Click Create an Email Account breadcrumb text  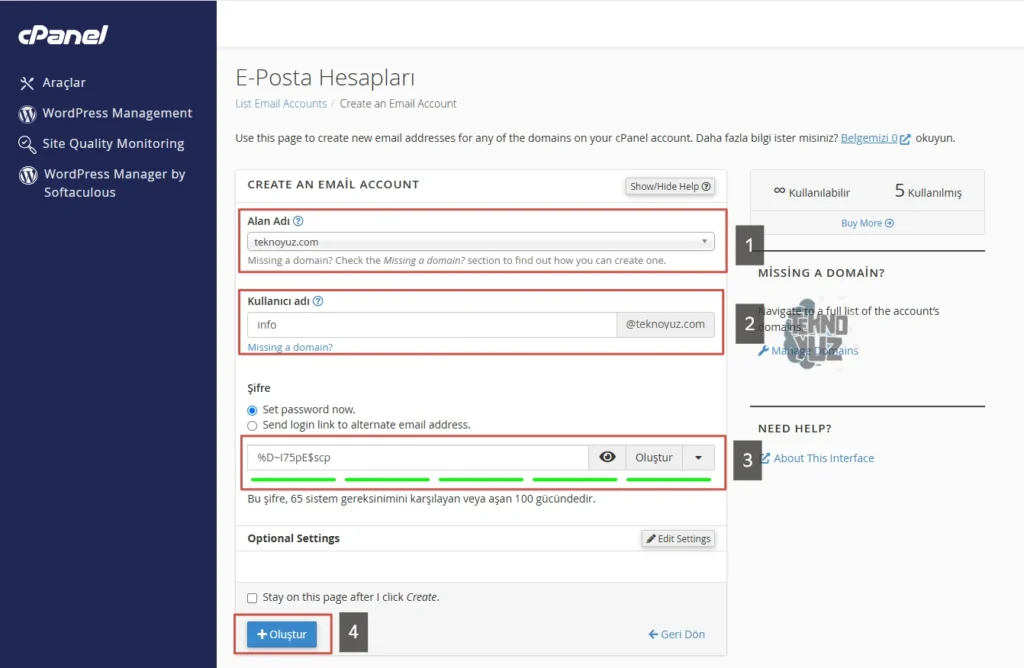click(x=398, y=104)
